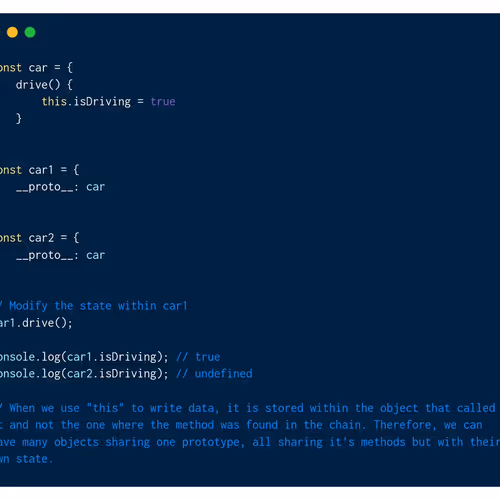This screenshot has width=500, height=500.
Task: Click the word 'prototype,' in bottom comment
Action: (x=213, y=442)
